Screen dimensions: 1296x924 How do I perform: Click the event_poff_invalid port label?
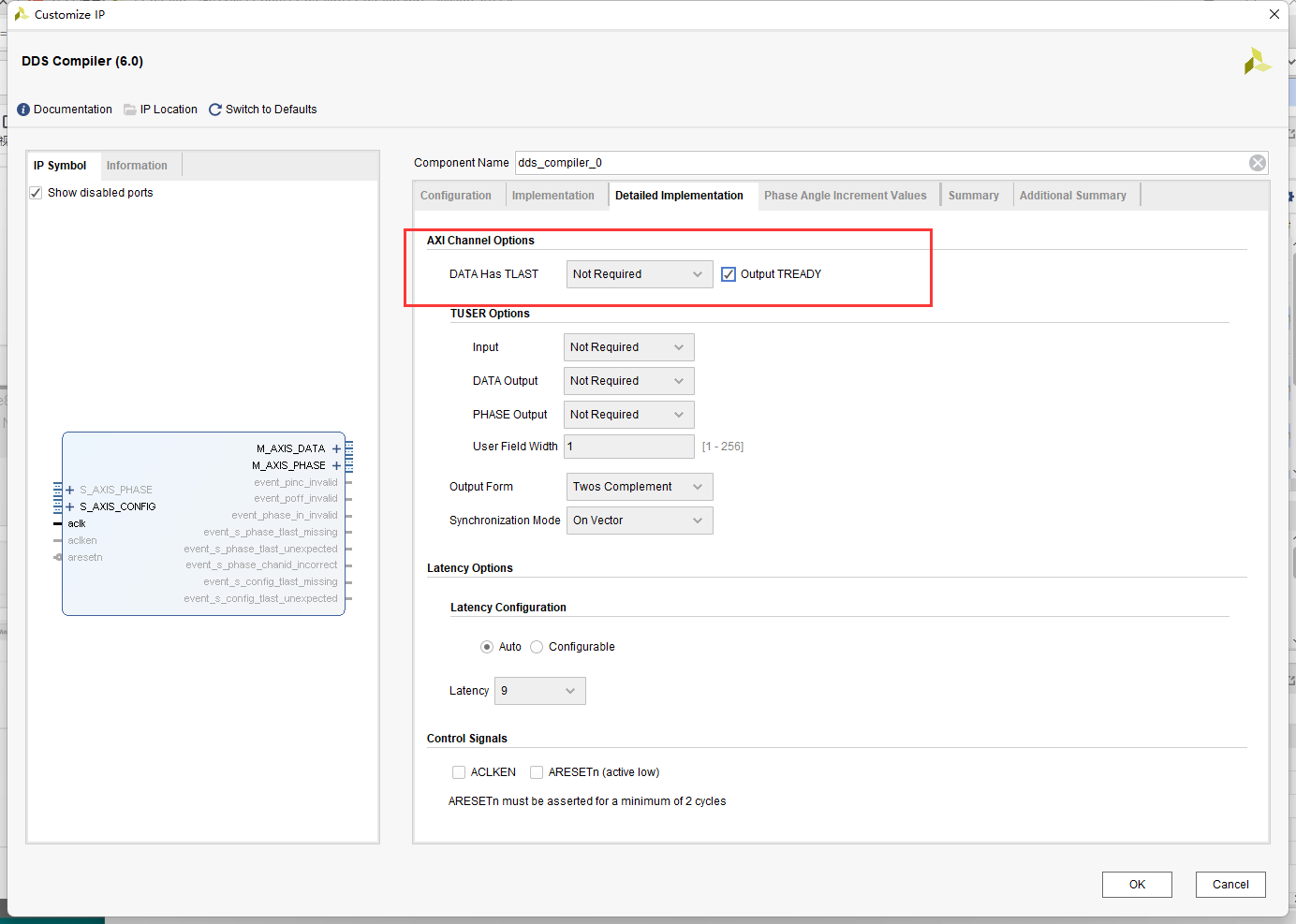coord(296,499)
